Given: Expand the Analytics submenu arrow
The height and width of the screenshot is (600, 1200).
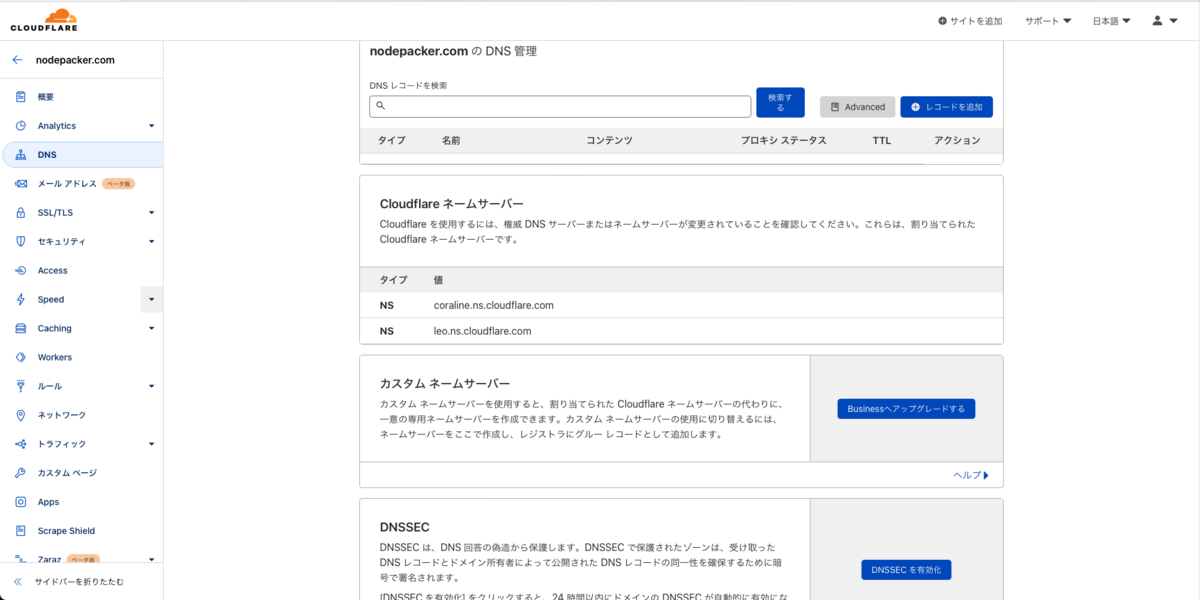Looking at the screenshot, I should 152,126.
